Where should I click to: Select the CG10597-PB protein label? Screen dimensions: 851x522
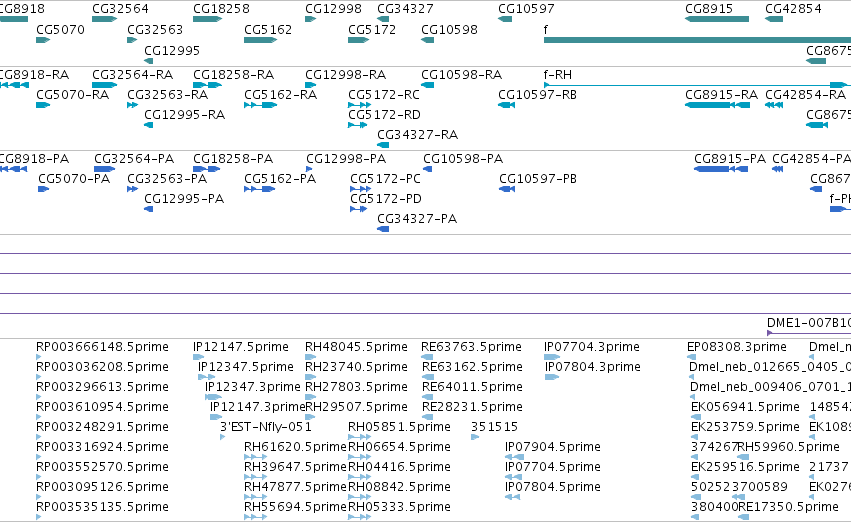tap(538, 179)
